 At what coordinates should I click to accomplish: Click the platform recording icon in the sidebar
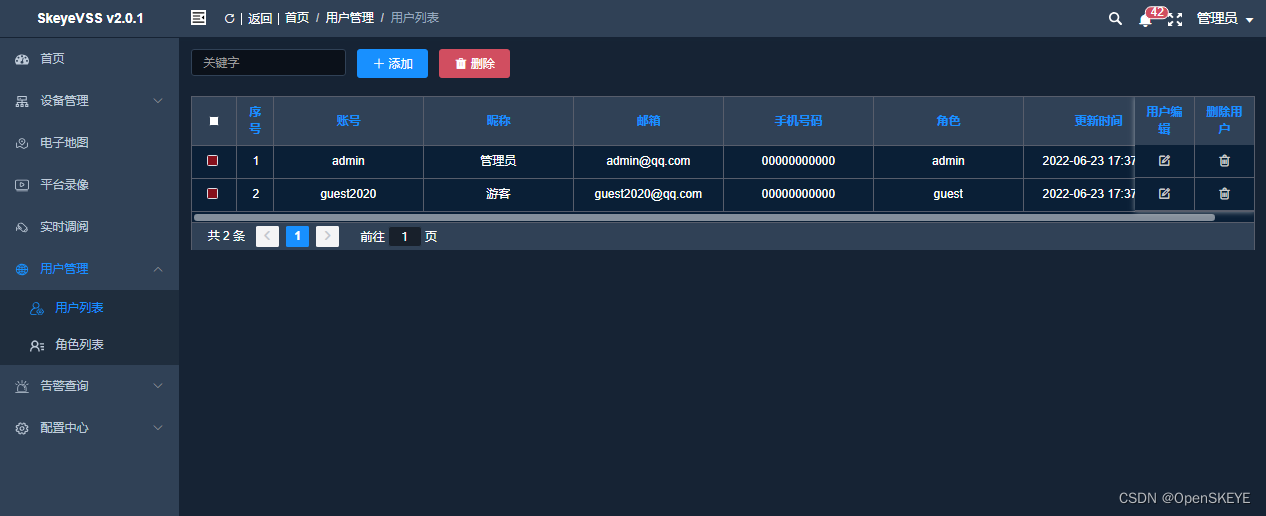click(22, 185)
